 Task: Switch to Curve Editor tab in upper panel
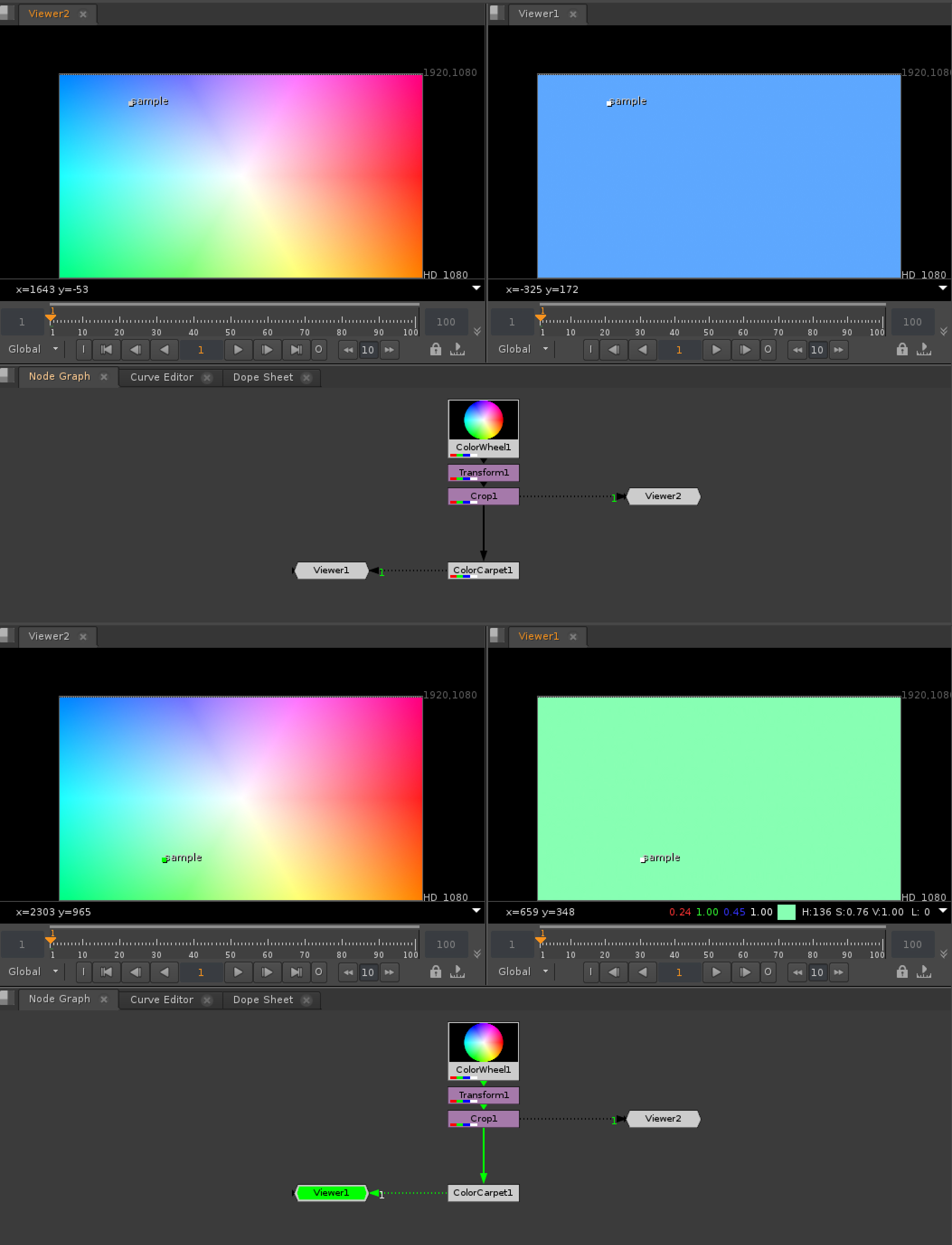tap(161, 377)
